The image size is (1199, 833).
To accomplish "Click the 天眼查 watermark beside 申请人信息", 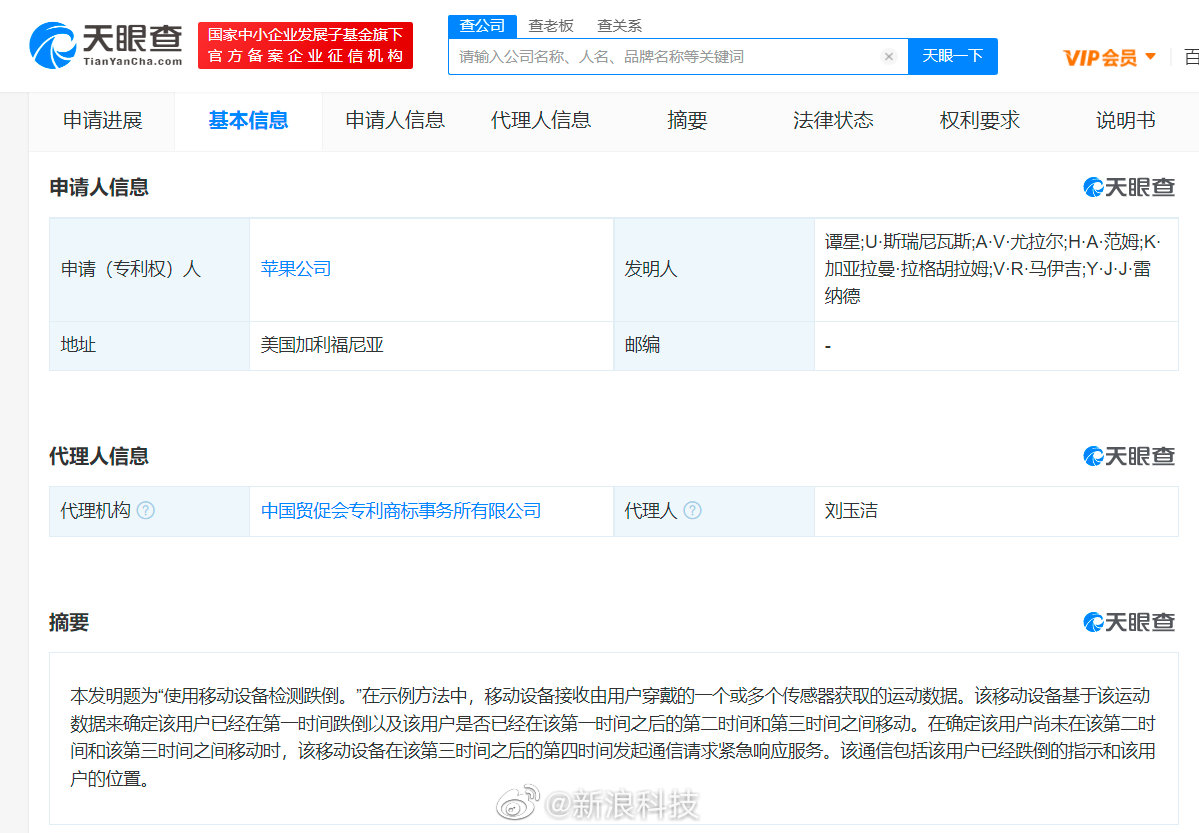I will (x=1129, y=187).
